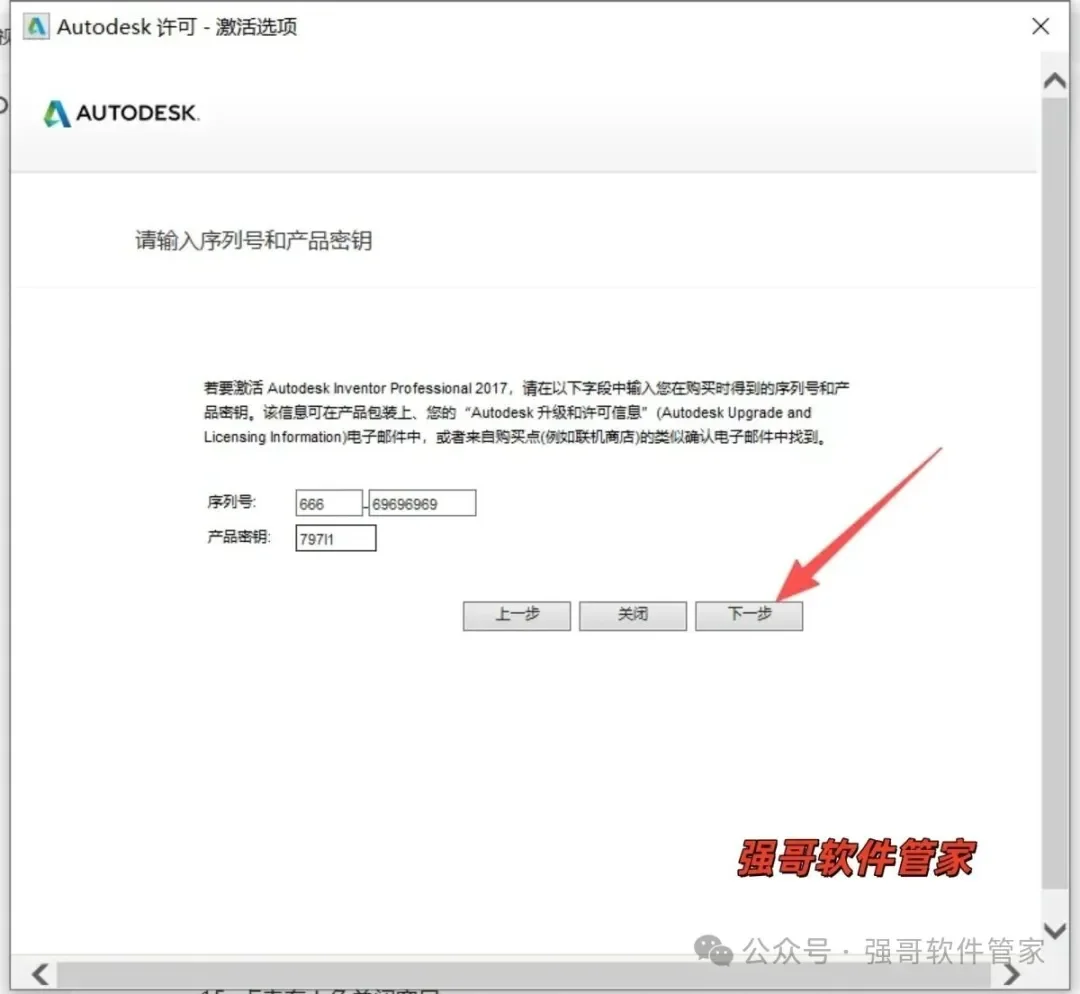Click the product key field containing 797I1
The height and width of the screenshot is (994, 1080).
[x=335, y=538]
